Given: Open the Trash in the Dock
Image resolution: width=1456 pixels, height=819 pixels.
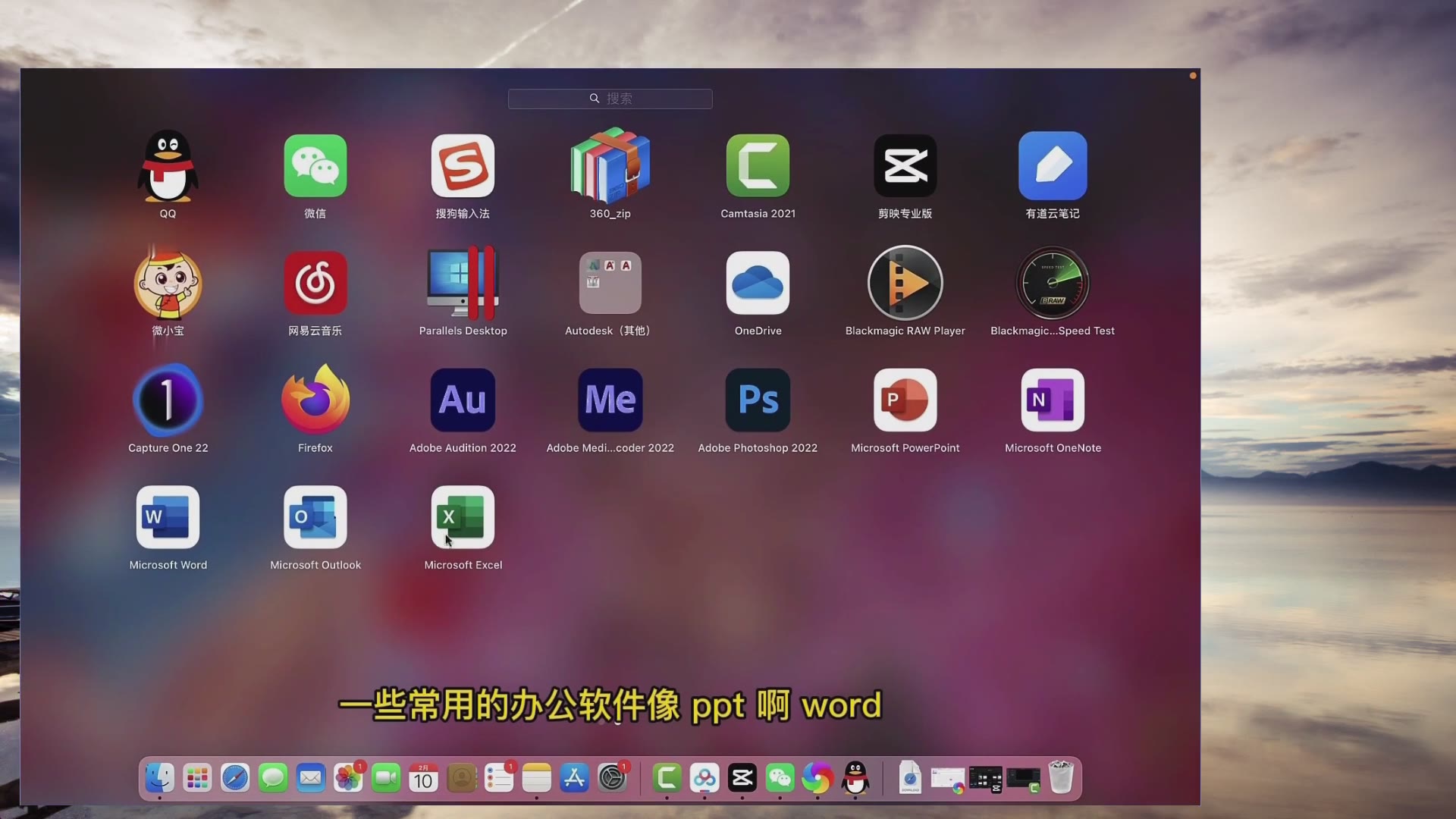Looking at the screenshot, I should (1061, 778).
